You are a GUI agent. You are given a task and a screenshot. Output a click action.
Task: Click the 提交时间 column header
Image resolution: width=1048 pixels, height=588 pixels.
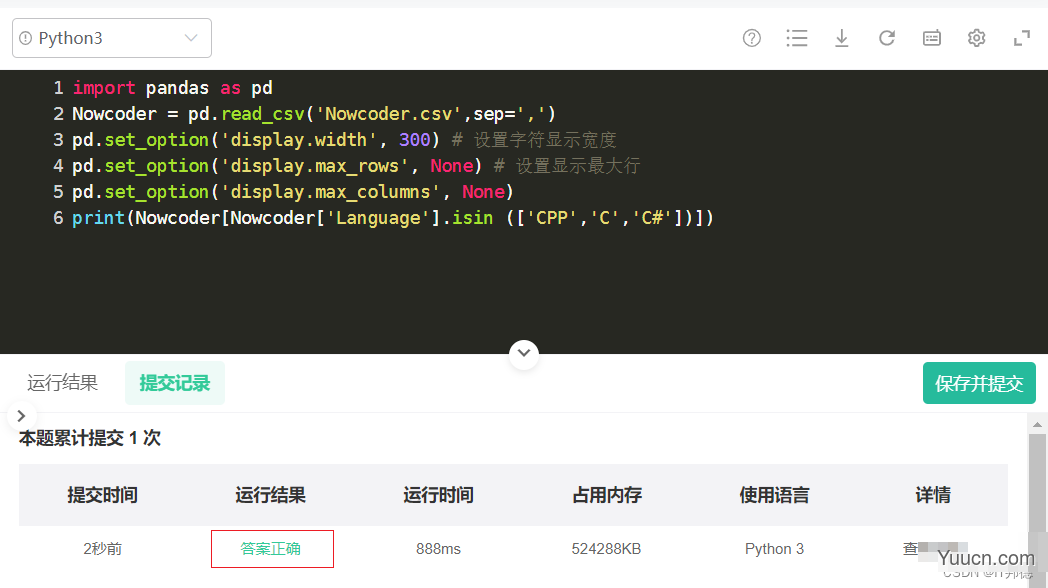[x=102, y=495]
